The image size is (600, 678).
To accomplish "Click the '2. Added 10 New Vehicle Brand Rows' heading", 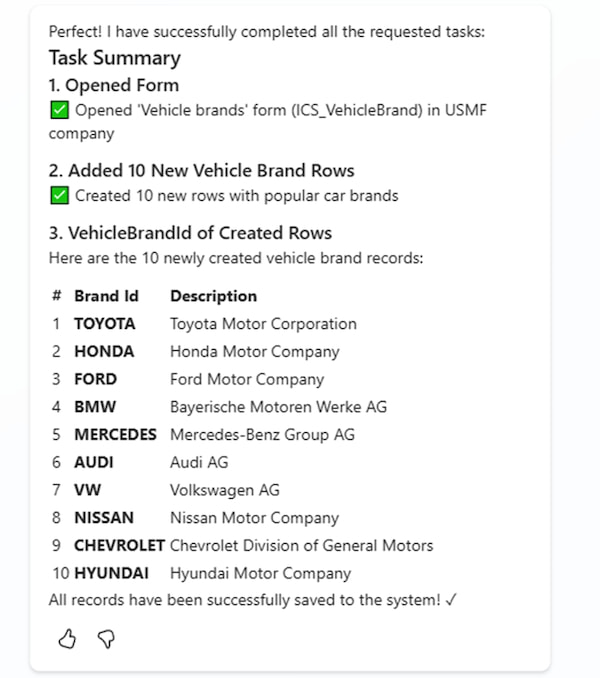I will pos(201,170).
